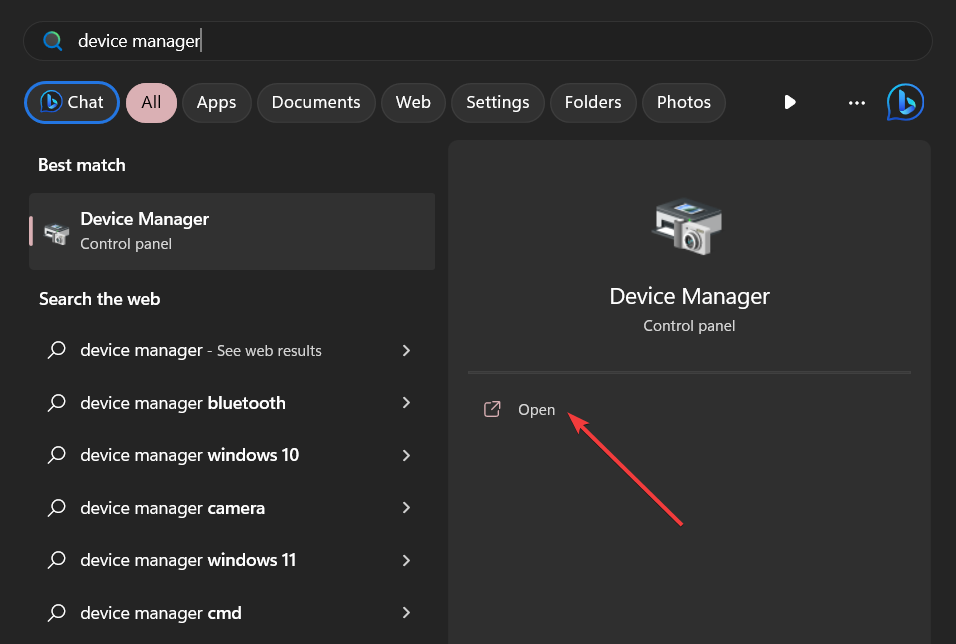956x644 pixels.
Task: Click inside the search text field
Action: 500,41
